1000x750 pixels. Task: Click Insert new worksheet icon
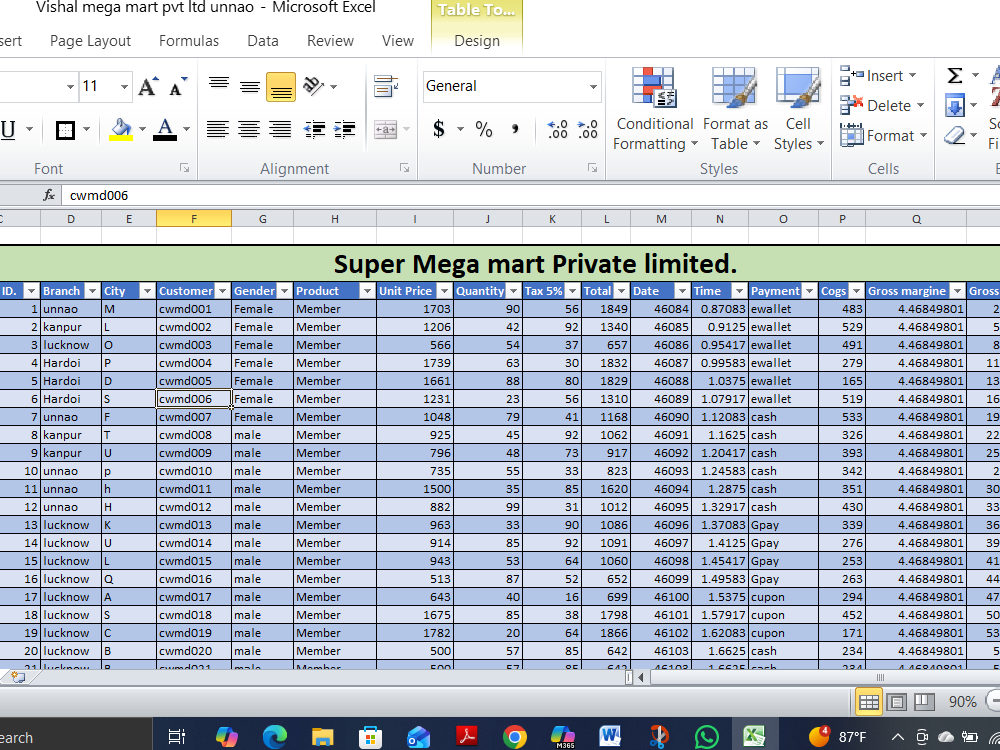point(18,677)
